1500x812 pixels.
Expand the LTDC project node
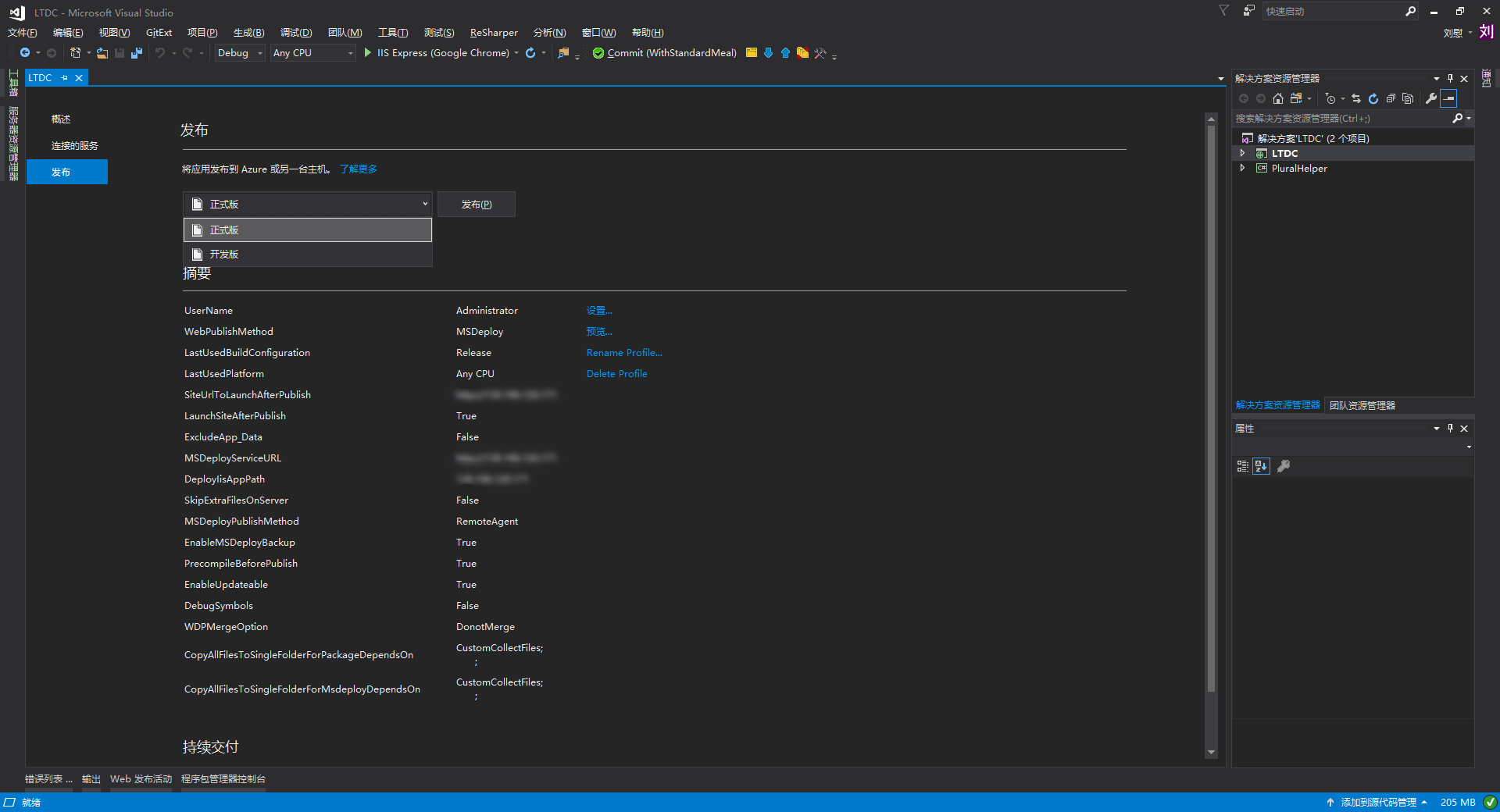[1242, 153]
